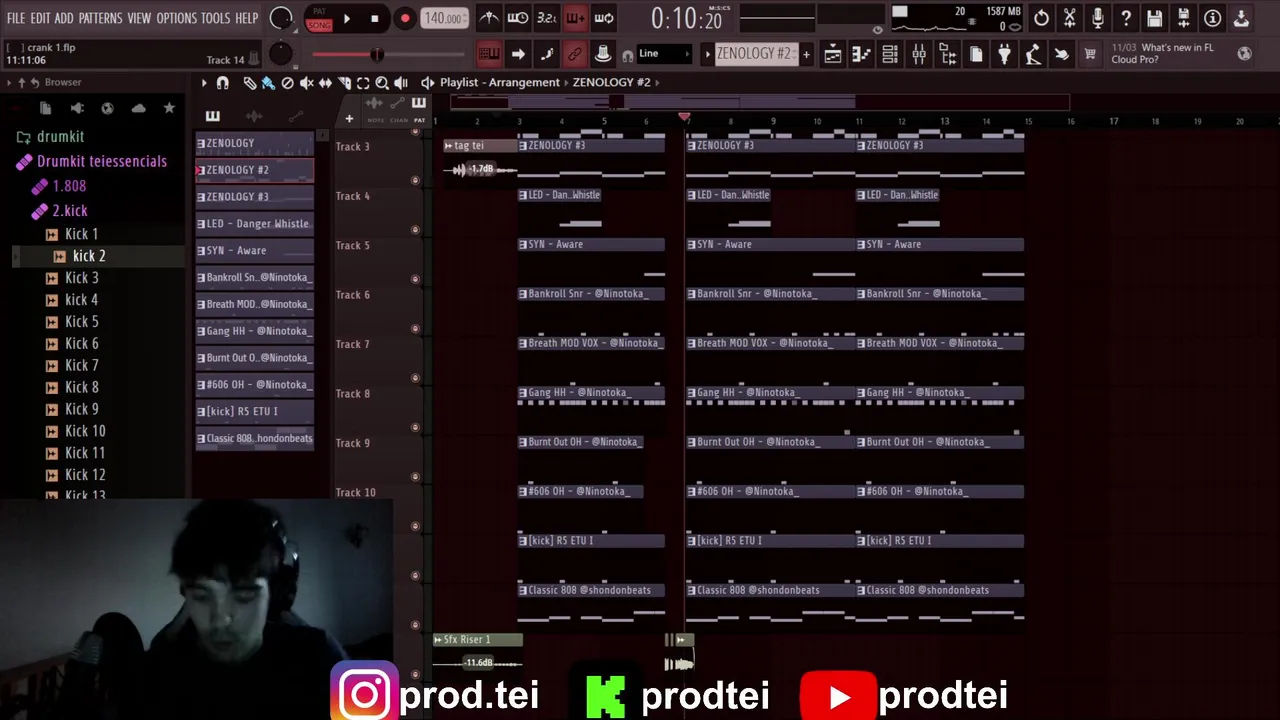
Task: Open the tempo tapper icon
Action: click(1033, 54)
